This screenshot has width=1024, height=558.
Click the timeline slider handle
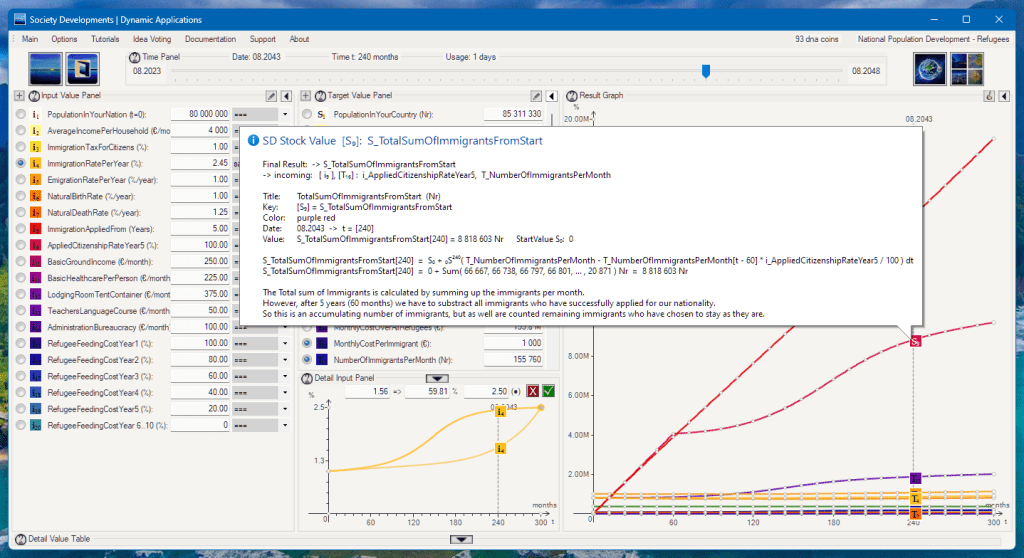[706, 71]
